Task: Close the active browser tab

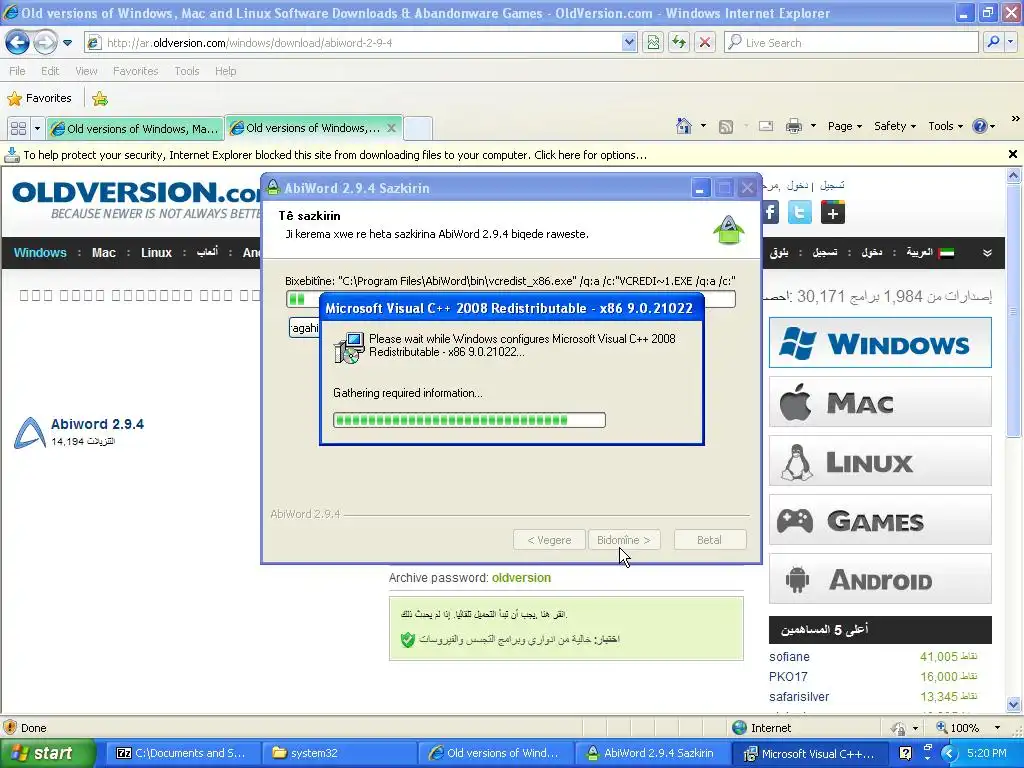Action: pos(391,128)
